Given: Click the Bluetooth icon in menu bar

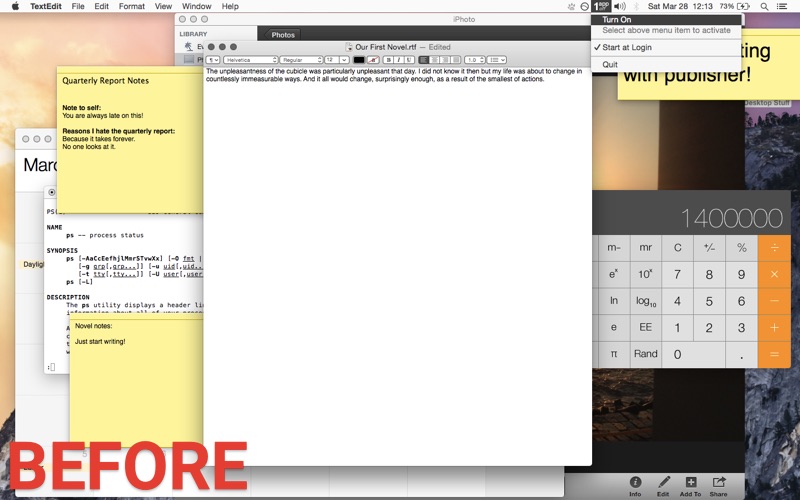Looking at the screenshot, I should tap(636, 6).
